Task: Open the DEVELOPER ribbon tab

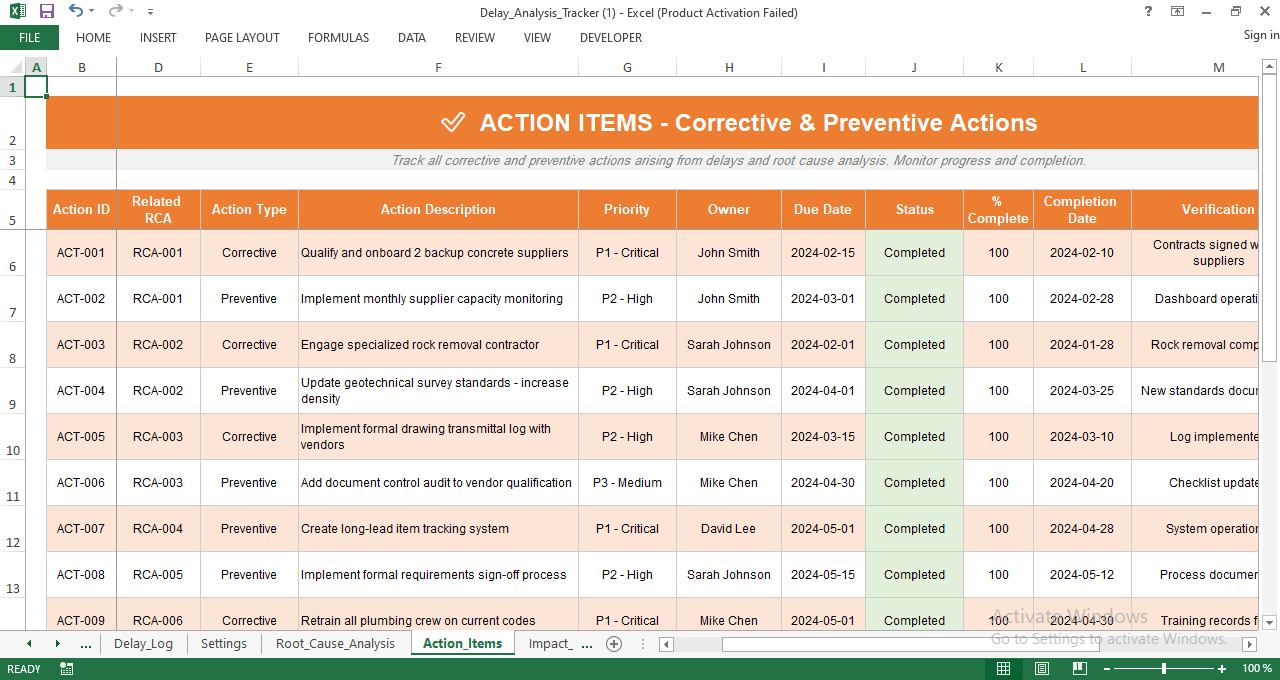Action: (610, 38)
